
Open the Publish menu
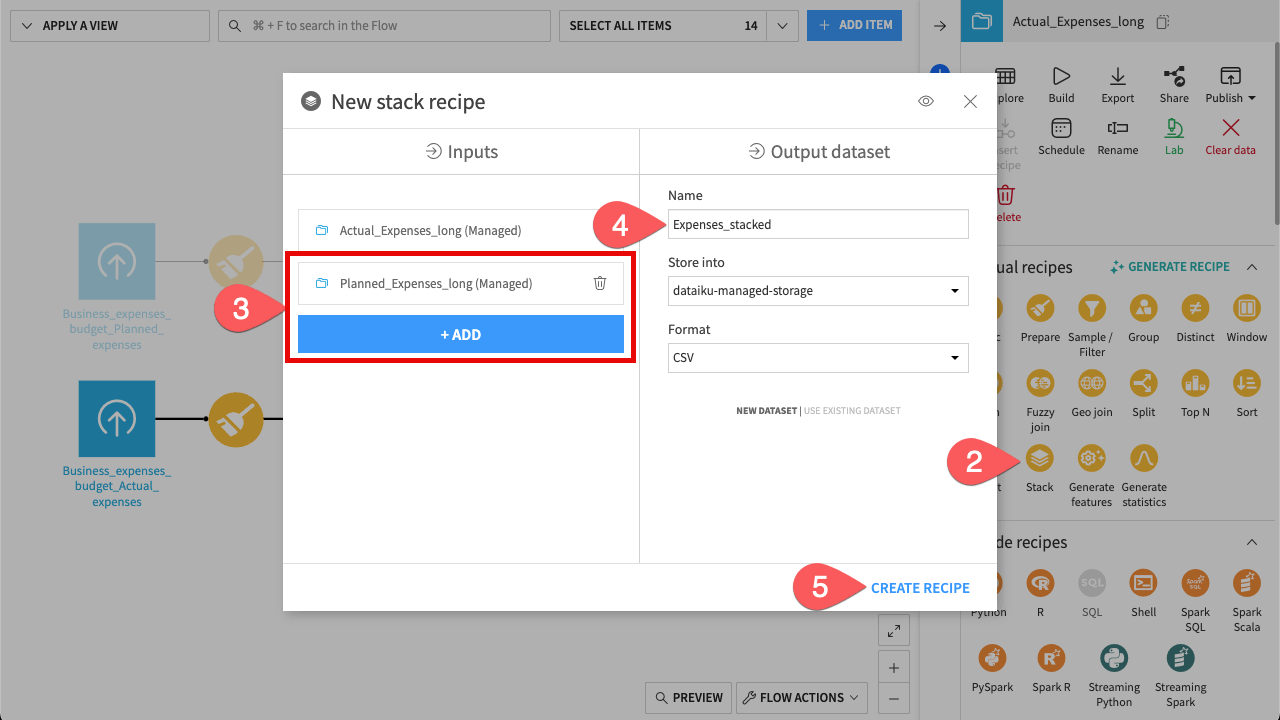click(x=1230, y=87)
